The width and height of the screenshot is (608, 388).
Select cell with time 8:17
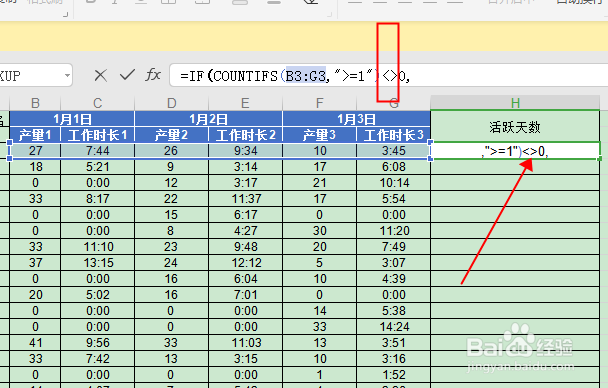pos(98,199)
